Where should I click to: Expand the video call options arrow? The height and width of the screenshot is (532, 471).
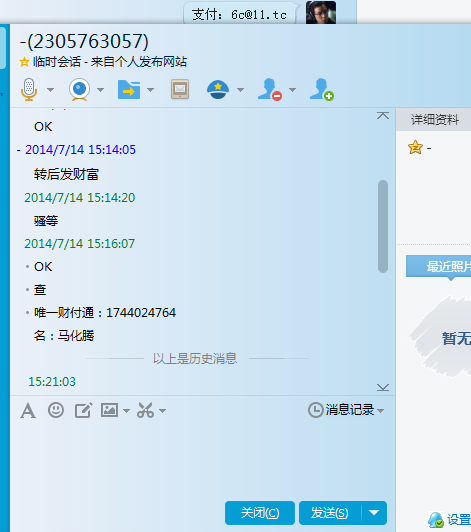[100, 90]
